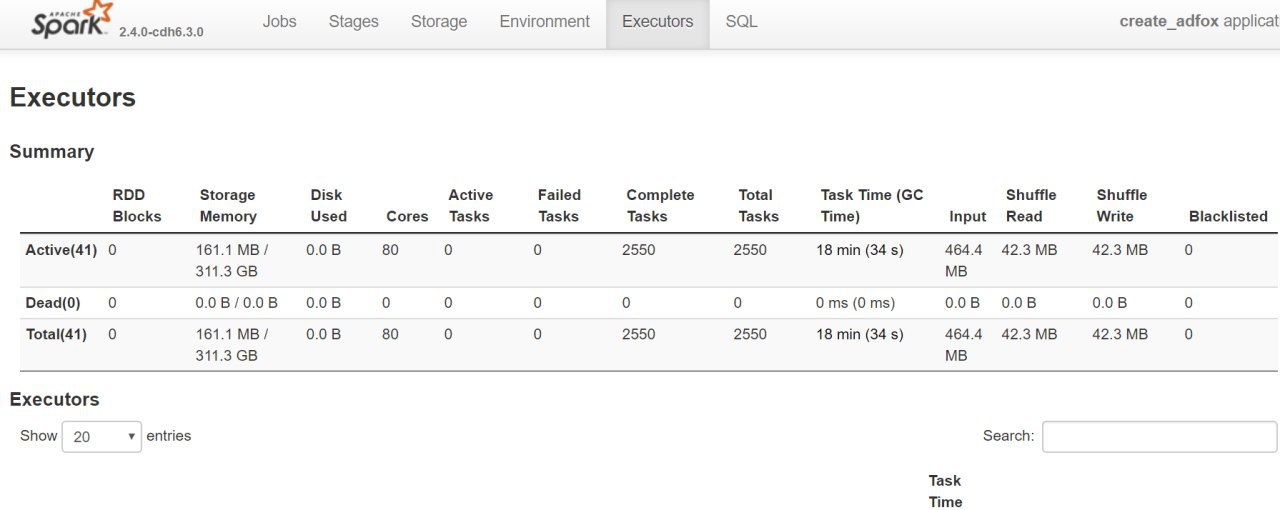Click the Search input field
1280x510 pixels.
tap(1159, 436)
